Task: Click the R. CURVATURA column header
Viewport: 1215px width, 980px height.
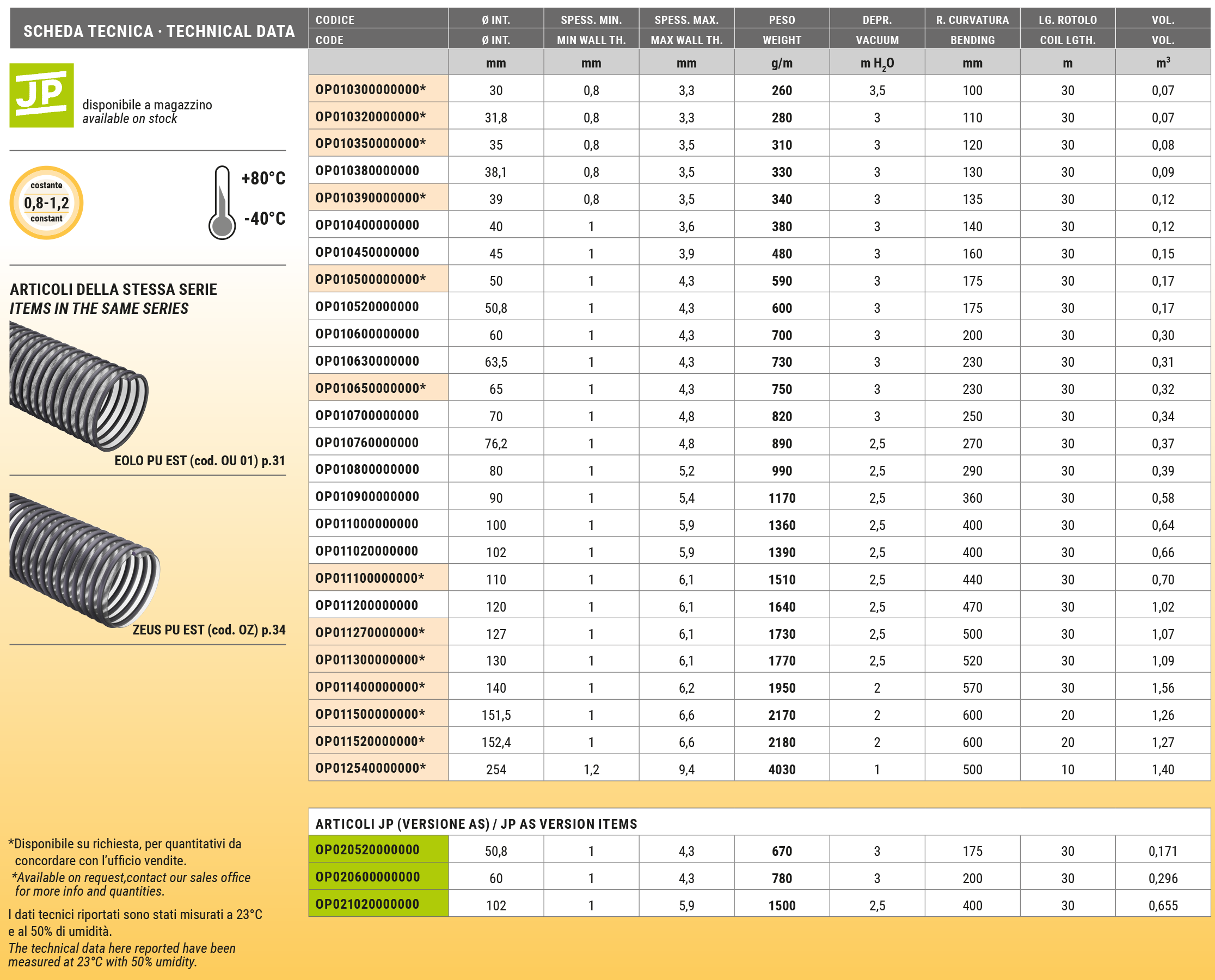Action: [x=972, y=20]
